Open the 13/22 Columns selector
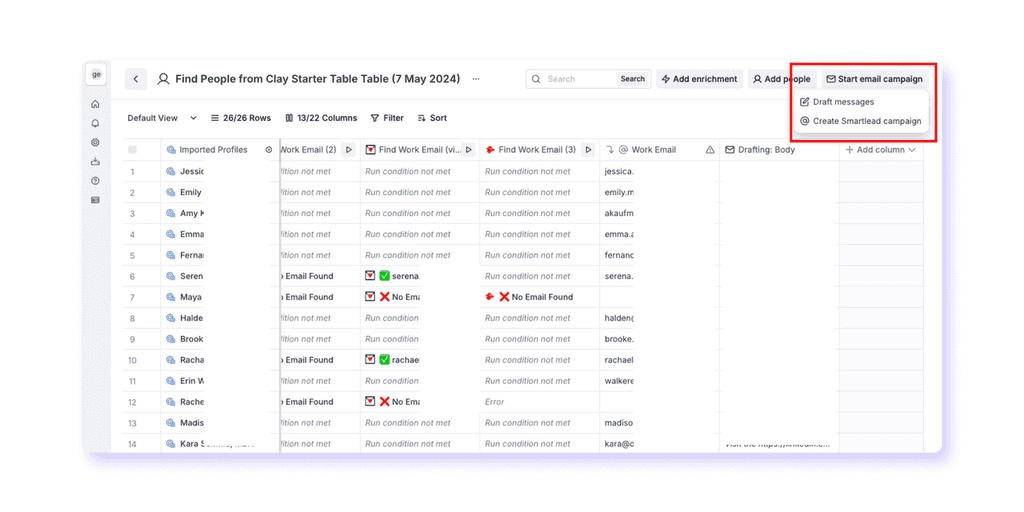Image resolution: width=1024 pixels, height=512 pixels. point(321,118)
